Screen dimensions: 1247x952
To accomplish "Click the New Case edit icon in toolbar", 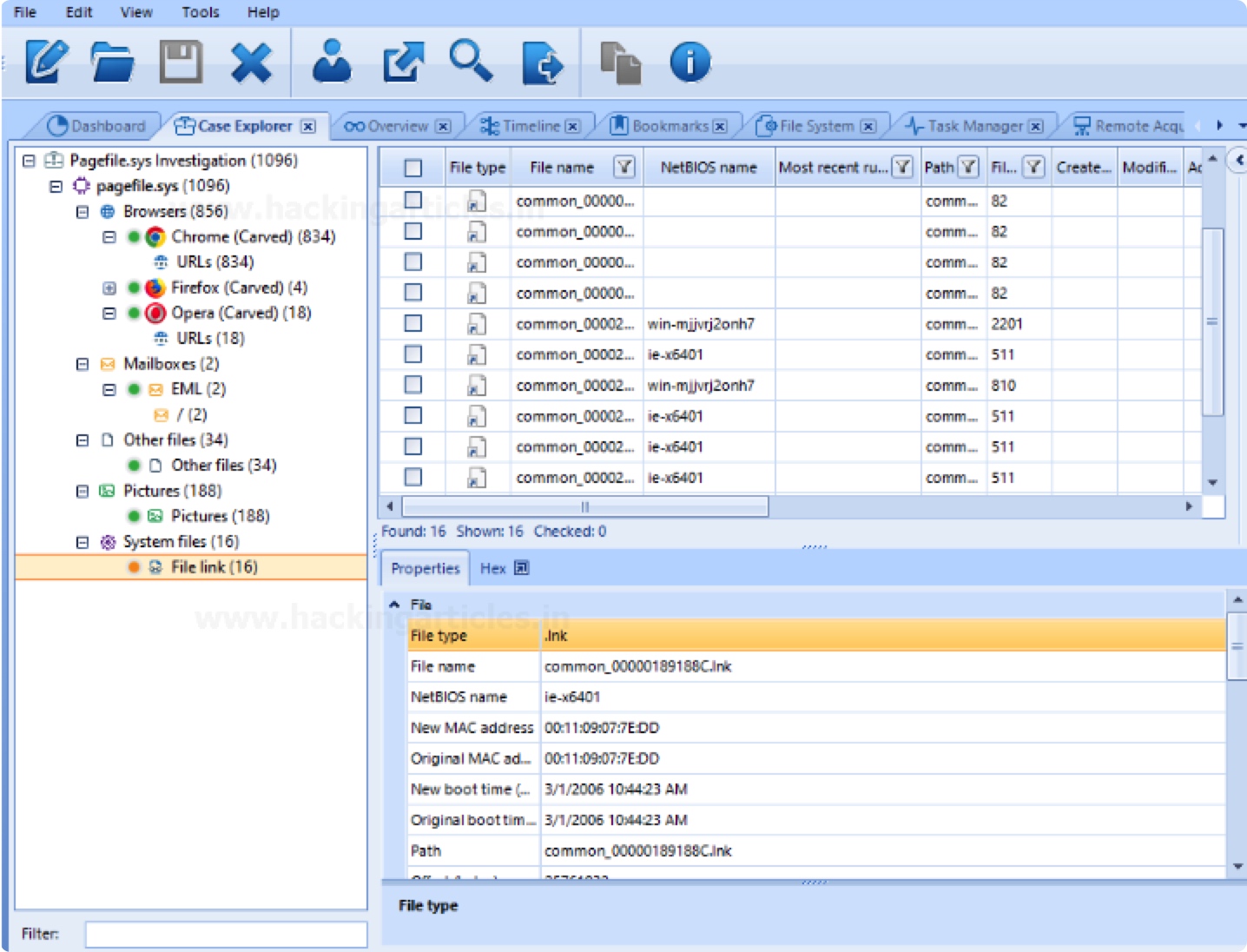I will pos(46,62).
